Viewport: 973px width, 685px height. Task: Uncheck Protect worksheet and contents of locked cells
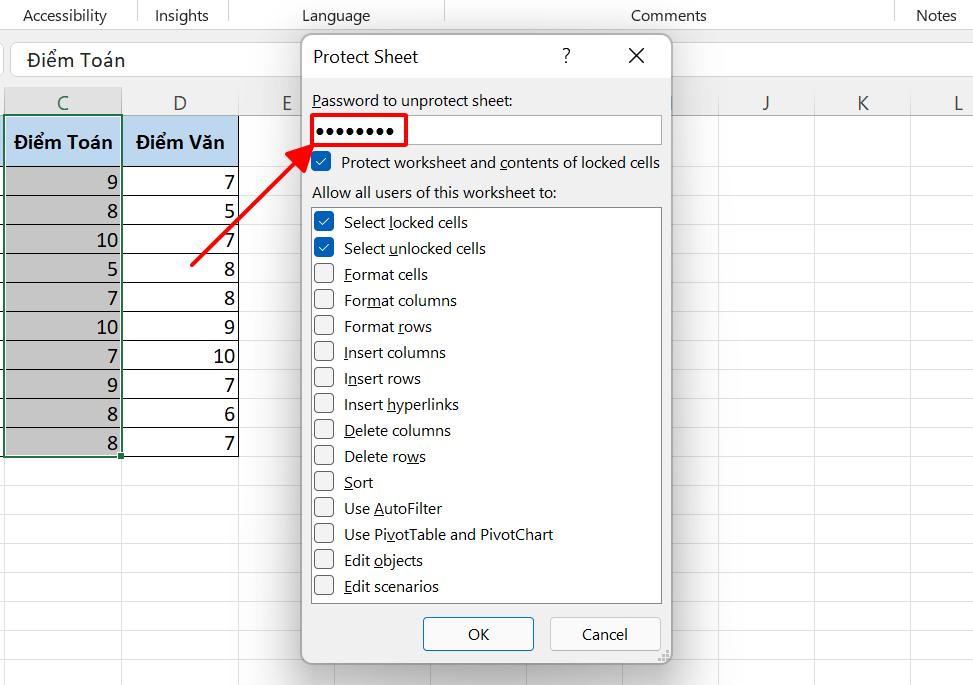[322, 162]
